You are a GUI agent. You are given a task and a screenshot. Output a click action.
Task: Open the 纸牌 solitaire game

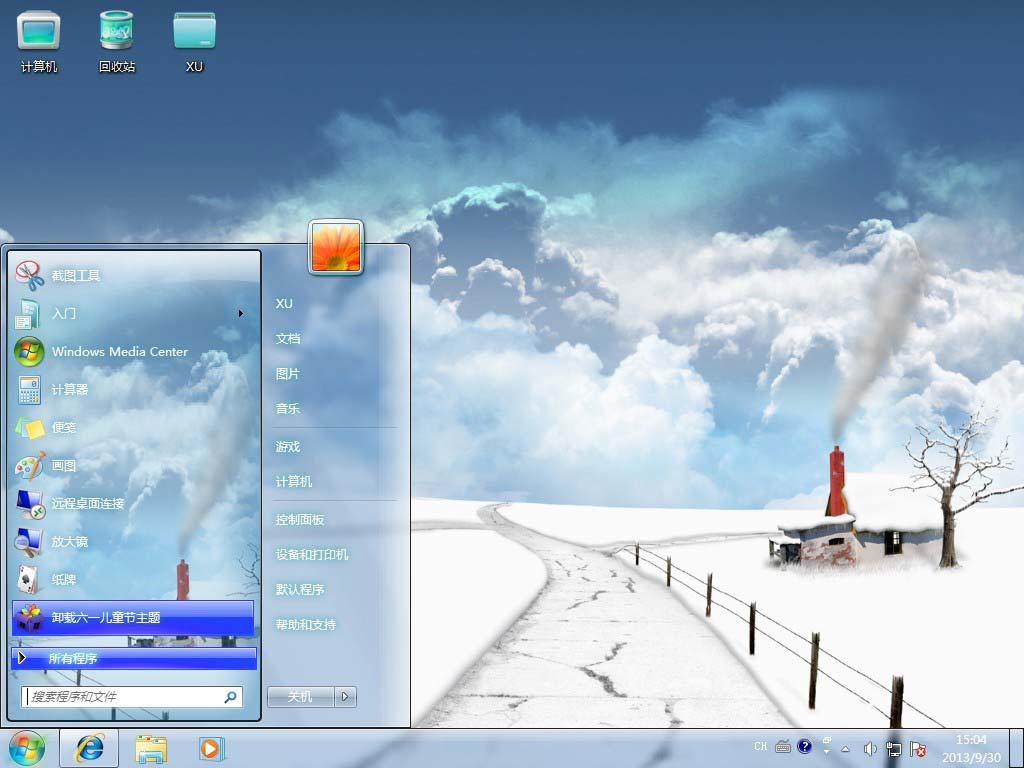(x=64, y=579)
